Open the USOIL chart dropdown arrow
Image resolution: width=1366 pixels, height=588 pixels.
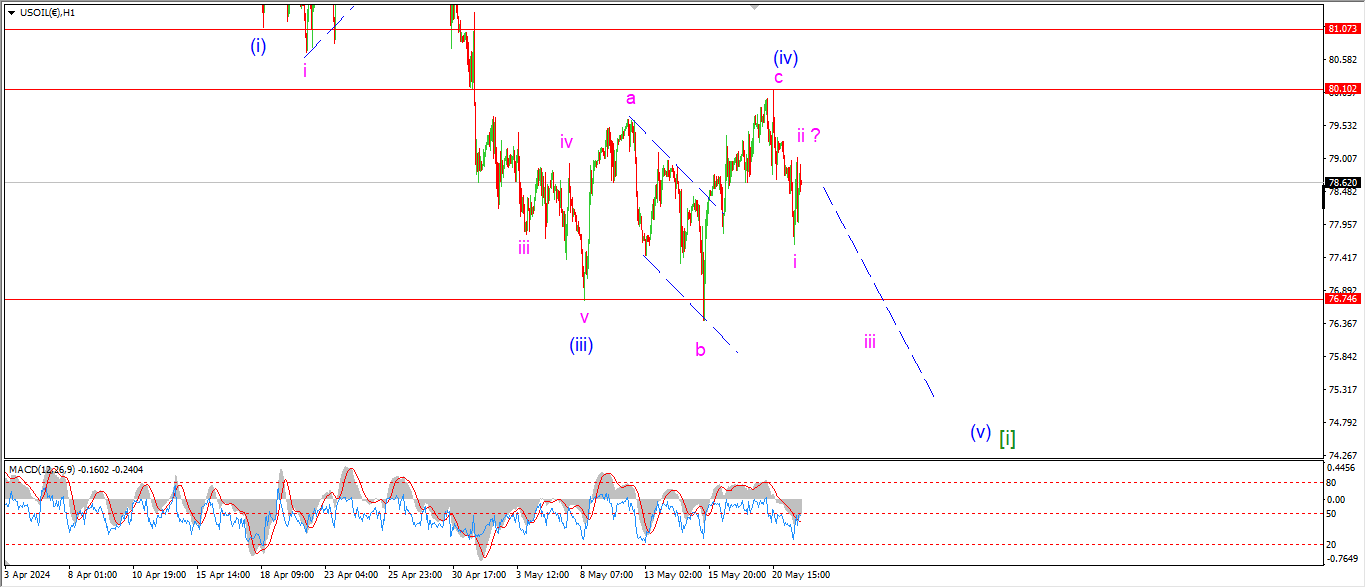coord(11,13)
